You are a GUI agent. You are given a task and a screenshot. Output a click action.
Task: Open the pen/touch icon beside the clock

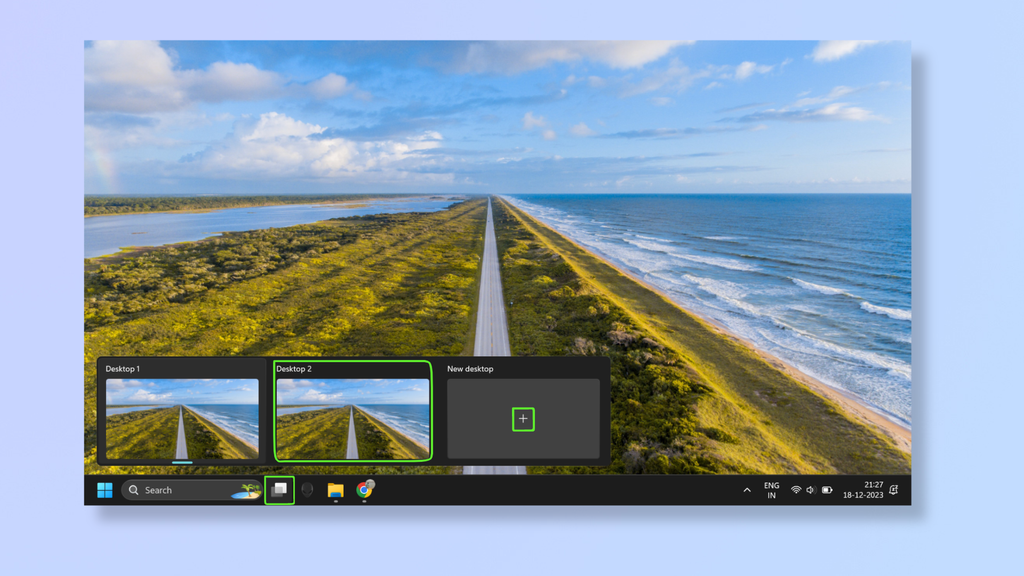click(894, 490)
